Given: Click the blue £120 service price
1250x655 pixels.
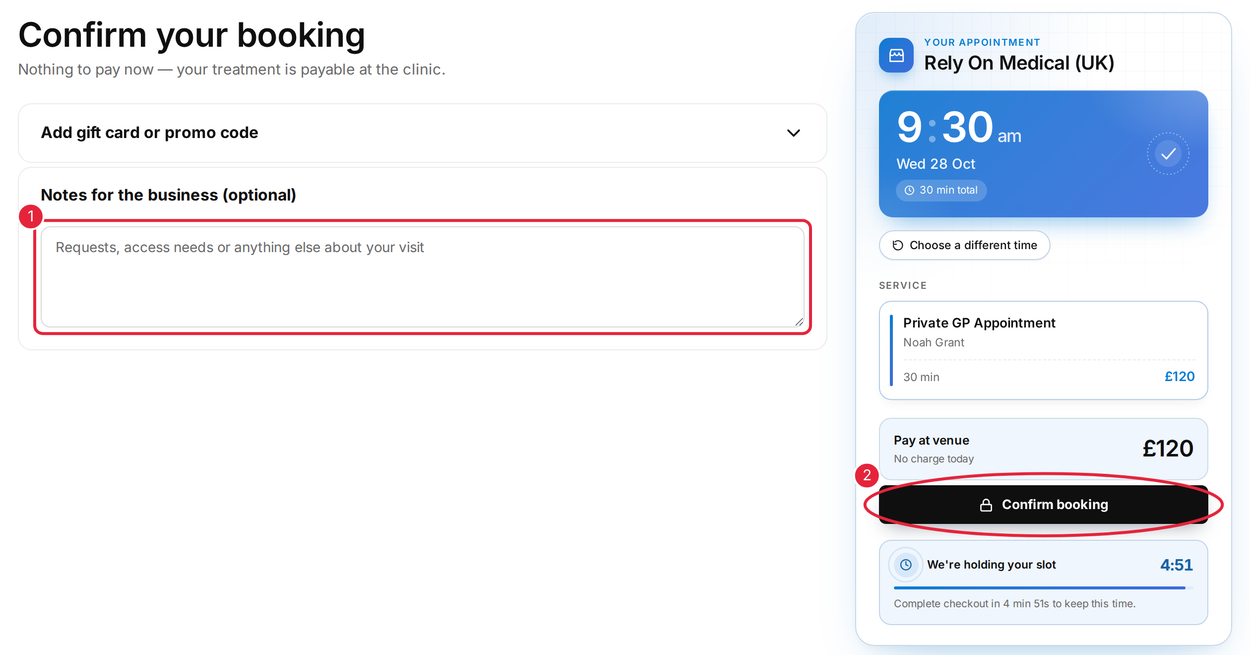Looking at the screenshot, I should (x=1179, y=377).
